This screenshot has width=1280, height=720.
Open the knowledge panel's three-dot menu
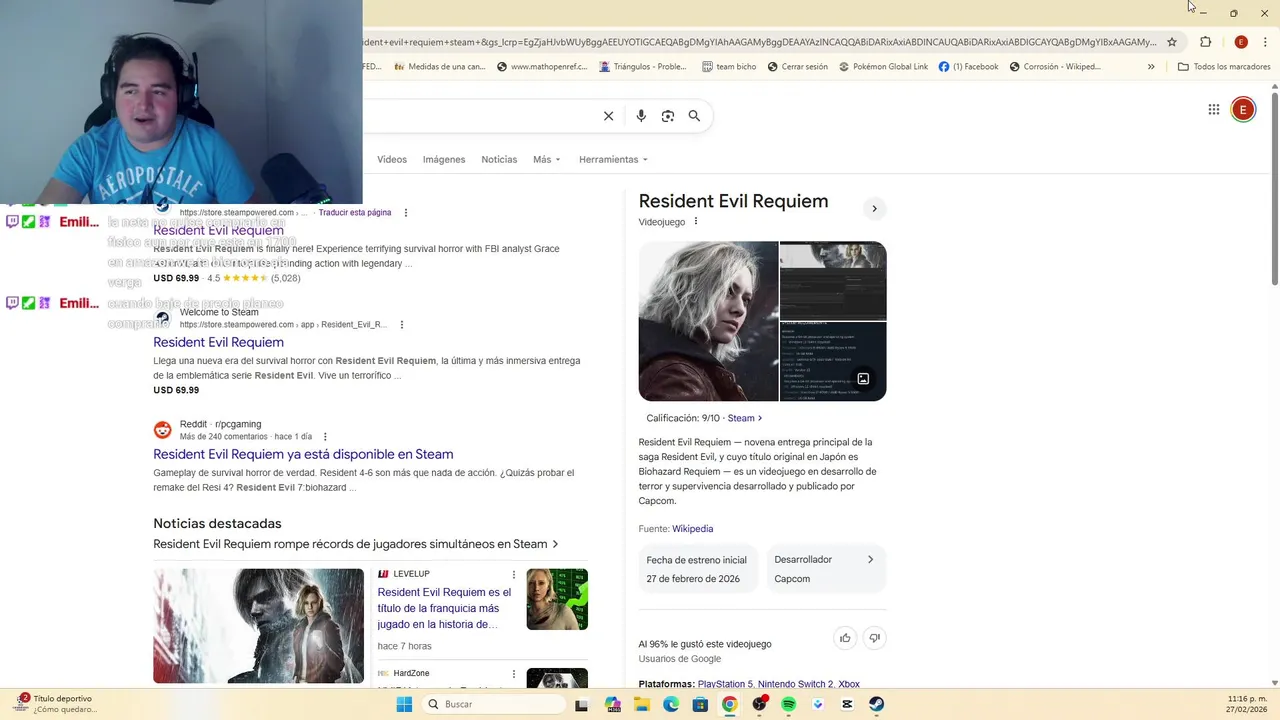coord(696,222)
